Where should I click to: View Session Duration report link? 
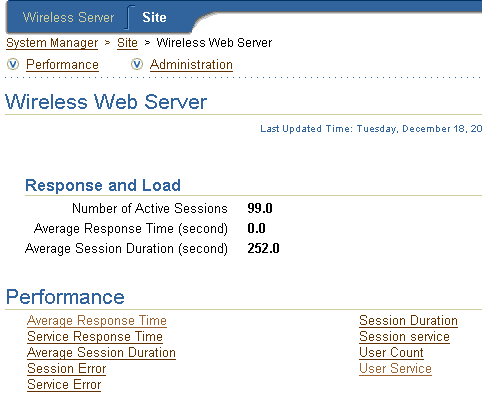point(408,321)
